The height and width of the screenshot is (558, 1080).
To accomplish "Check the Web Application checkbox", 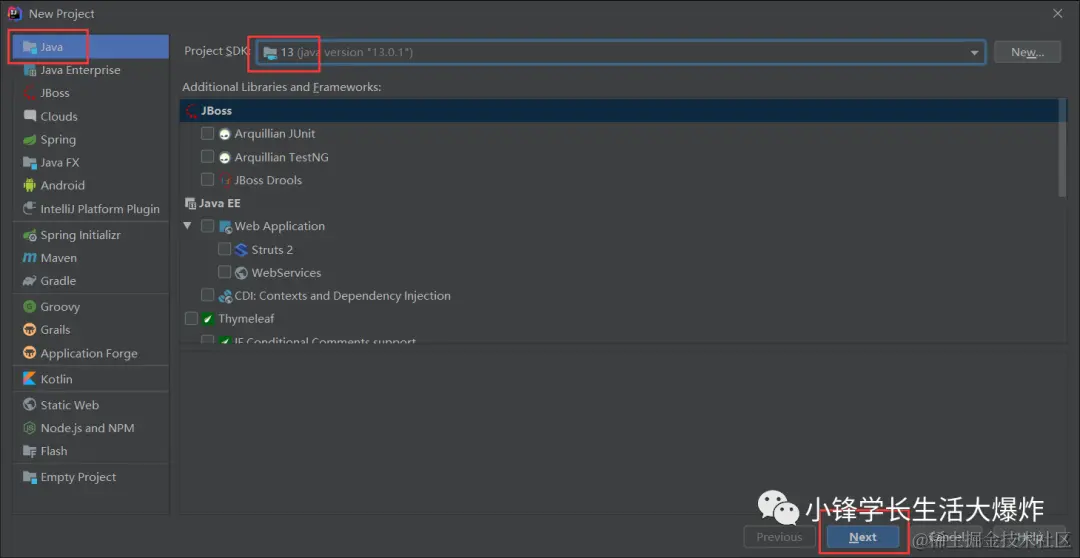I will click(207, 226).
